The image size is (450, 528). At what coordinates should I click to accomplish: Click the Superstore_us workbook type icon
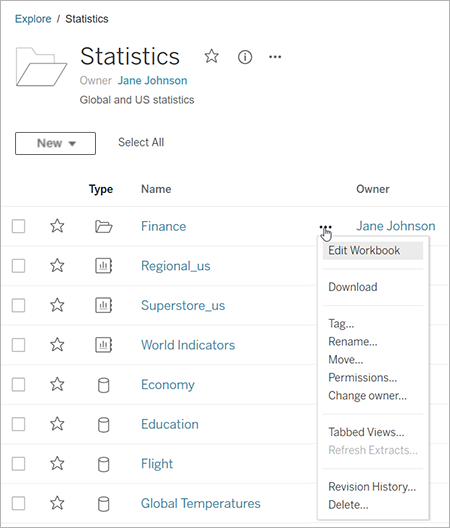(103, 305)
